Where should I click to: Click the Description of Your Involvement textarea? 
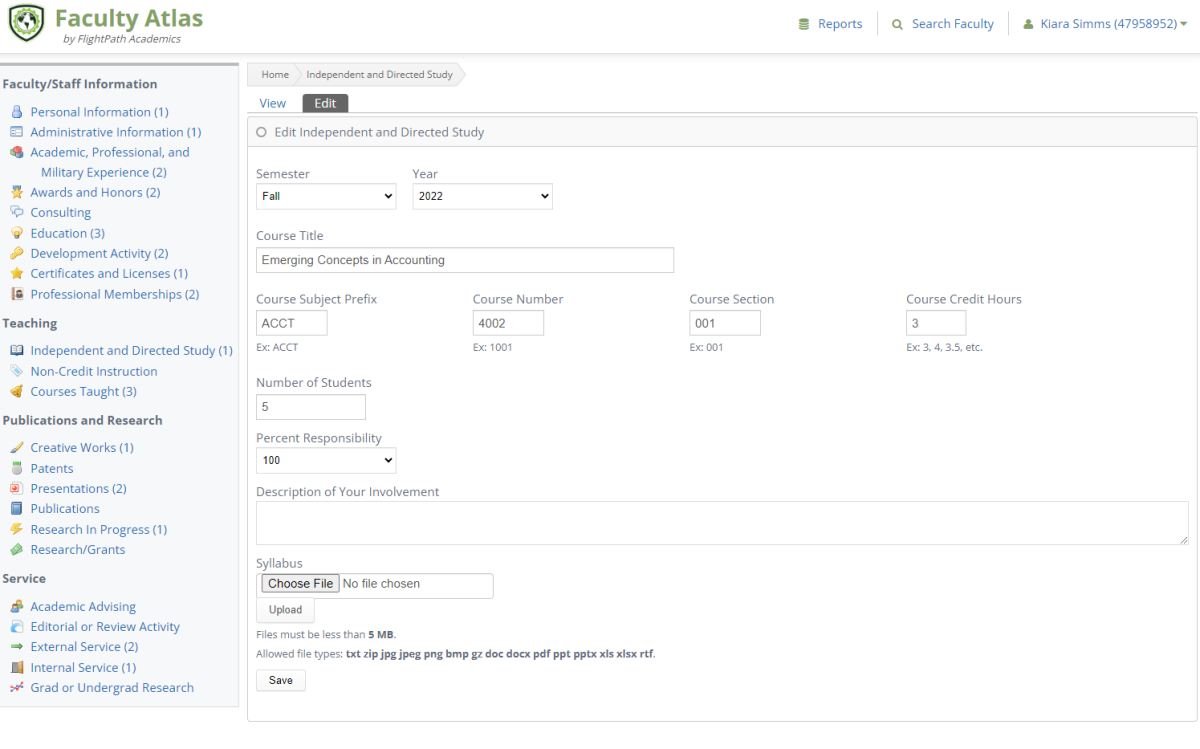722,523
